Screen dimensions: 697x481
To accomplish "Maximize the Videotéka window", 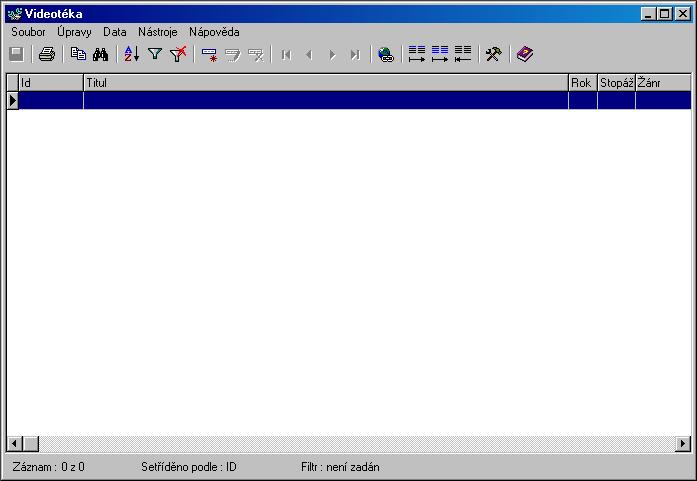I will tap(665, 14).
